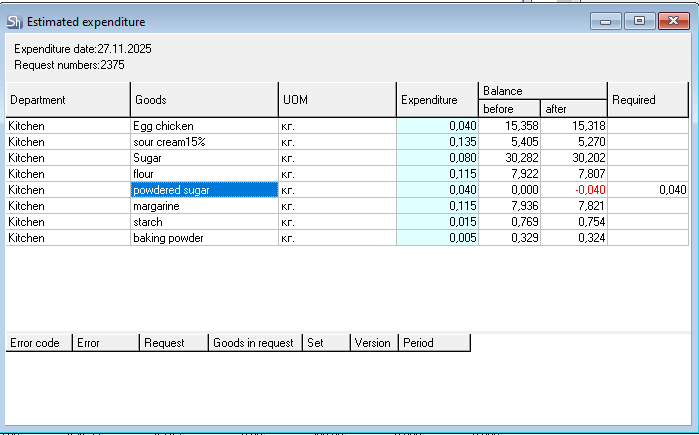
Task: Sort by the Department column header
Action: point(67,100)
